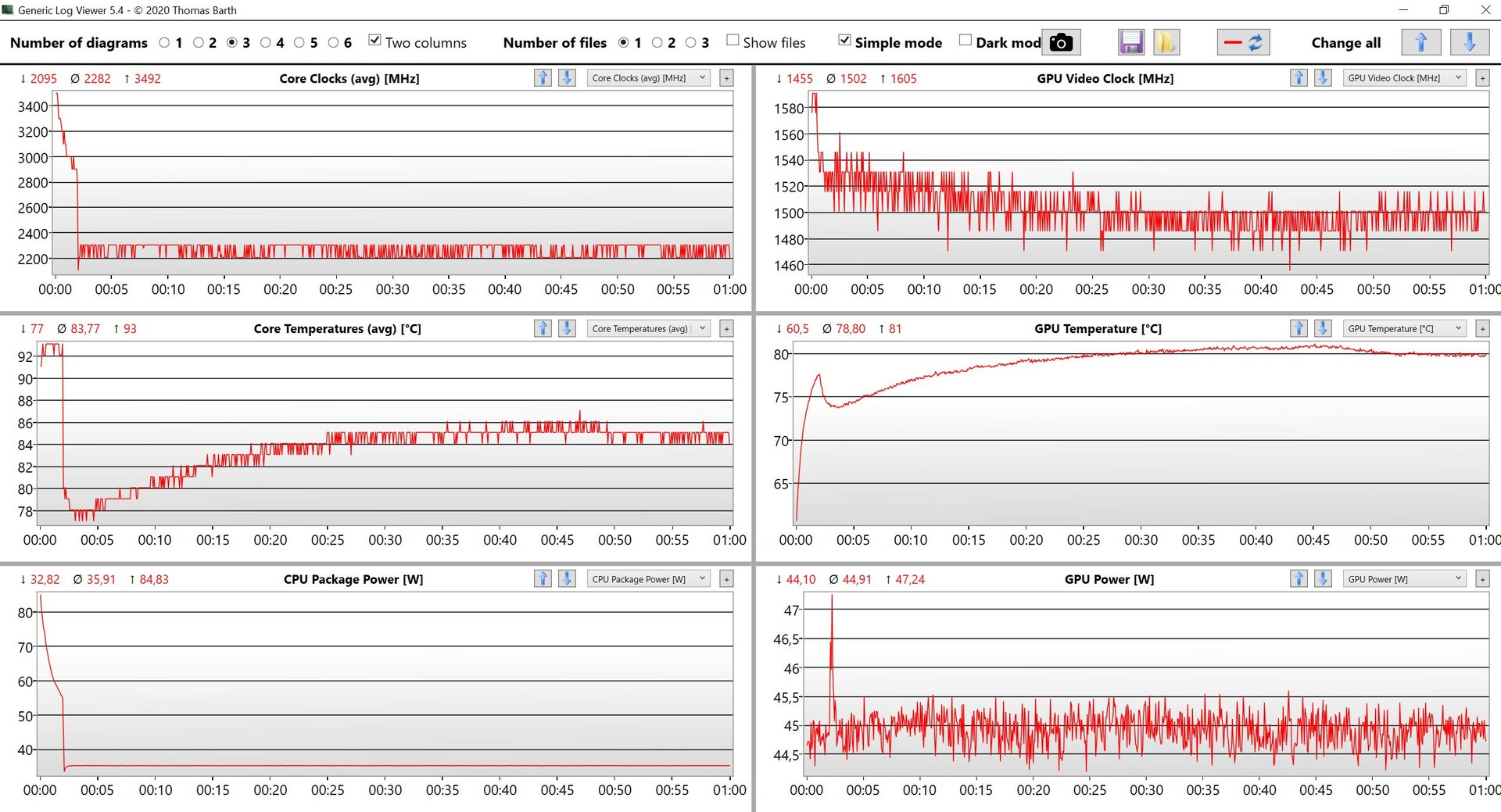This screenshot has height=812, width=1501.
Task: Change all diagrams with the up arrow
Action: click(1421, 42)
